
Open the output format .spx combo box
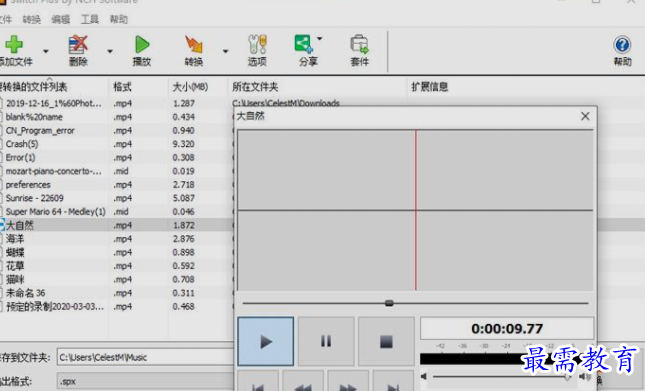tap(145, 382)
